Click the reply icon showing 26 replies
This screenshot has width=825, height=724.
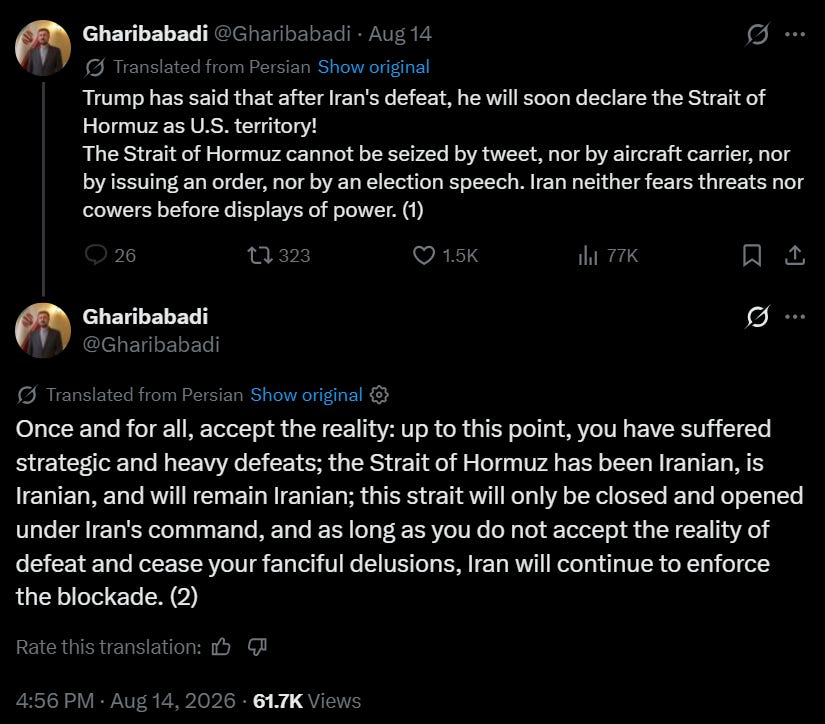(96, 255)
